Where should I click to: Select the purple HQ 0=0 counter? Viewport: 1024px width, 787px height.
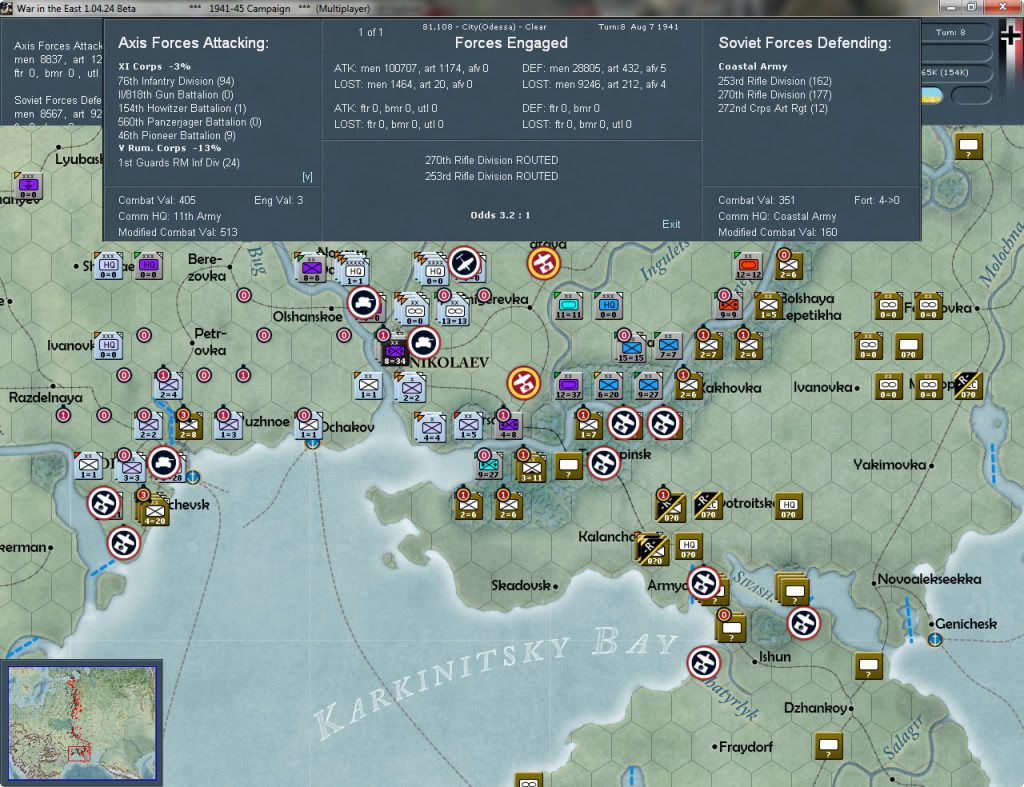tap(148, 266)
